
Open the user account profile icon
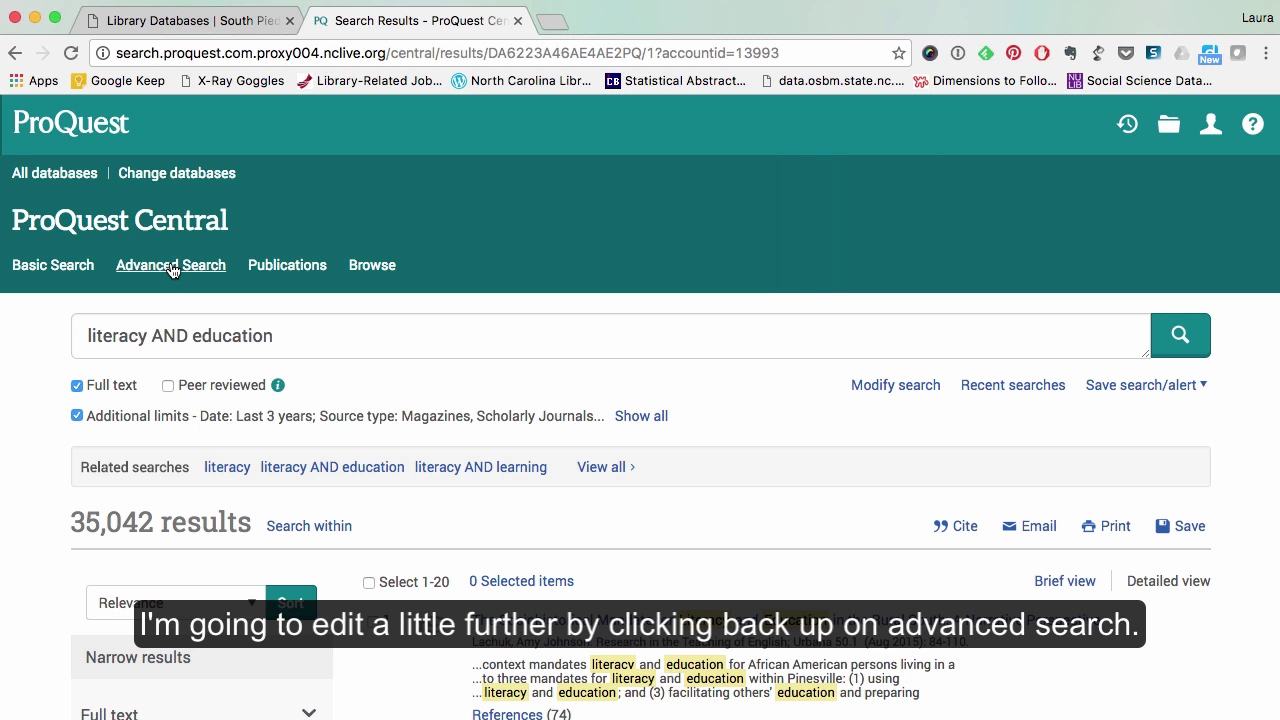(x=1211, y=124)
